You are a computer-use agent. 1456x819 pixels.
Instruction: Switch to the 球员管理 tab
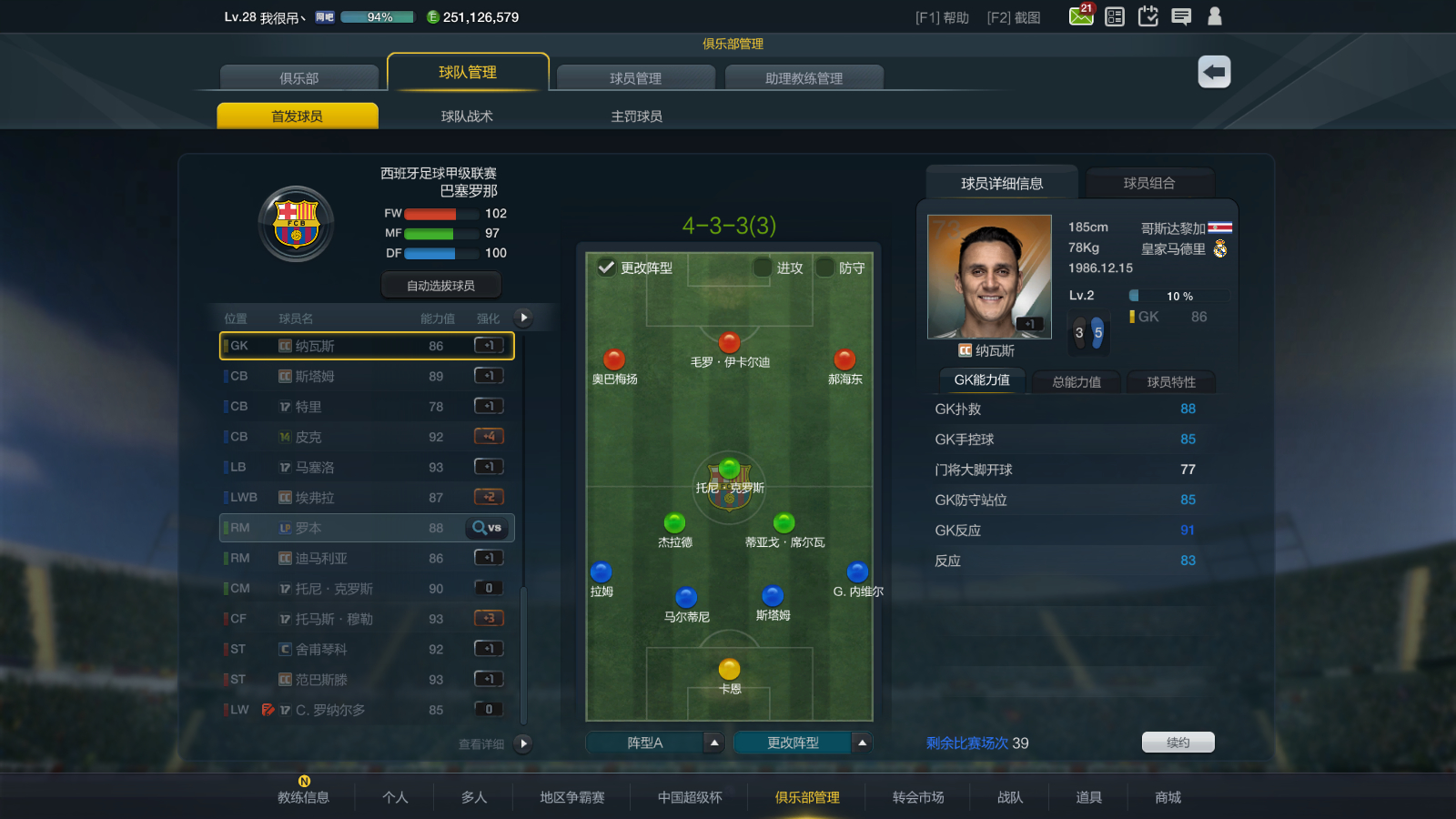635,78
